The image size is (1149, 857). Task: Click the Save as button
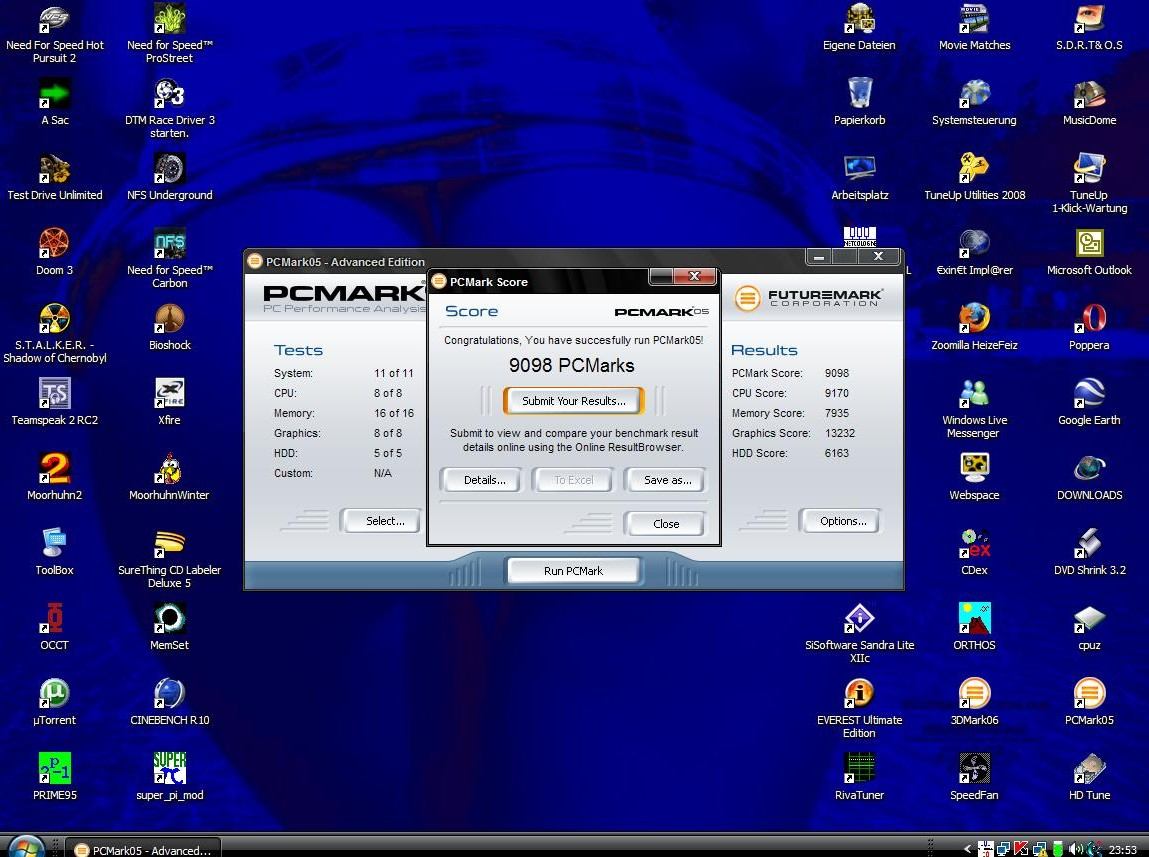(667, 480)
